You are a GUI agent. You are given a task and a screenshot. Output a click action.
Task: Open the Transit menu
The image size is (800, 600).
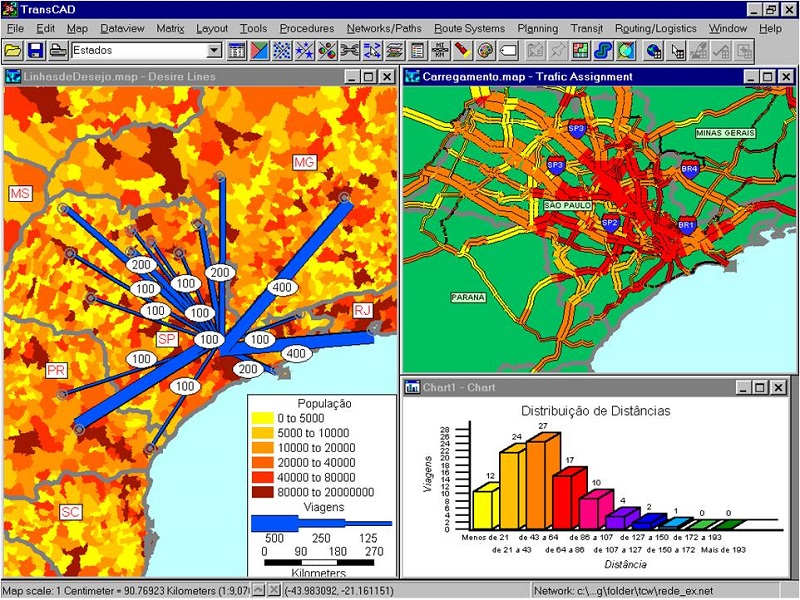[586, 29]
